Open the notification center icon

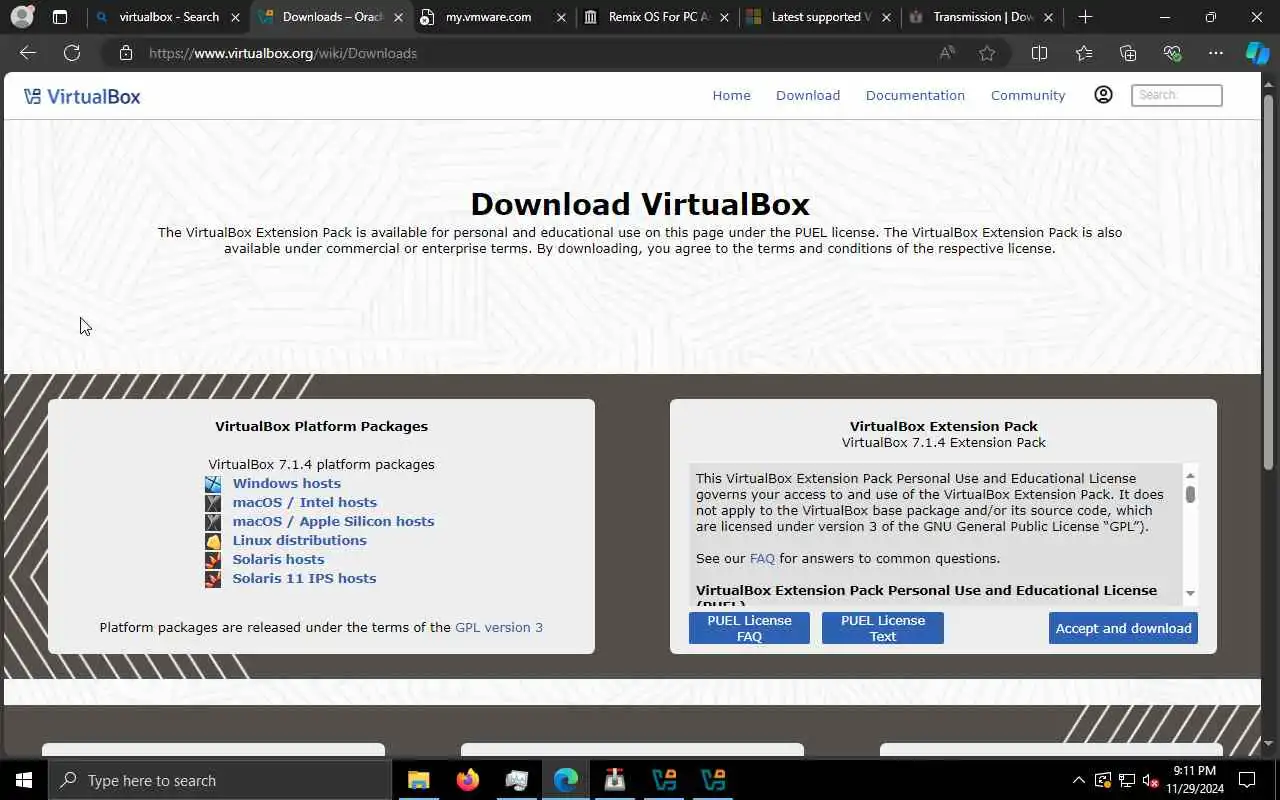click(1247, 780)
